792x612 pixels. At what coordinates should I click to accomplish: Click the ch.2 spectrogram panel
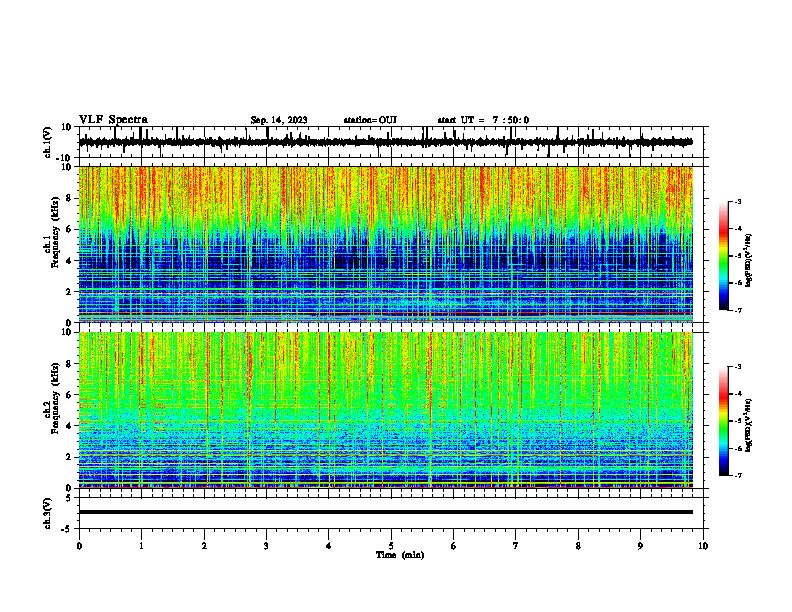click(386, 410)
